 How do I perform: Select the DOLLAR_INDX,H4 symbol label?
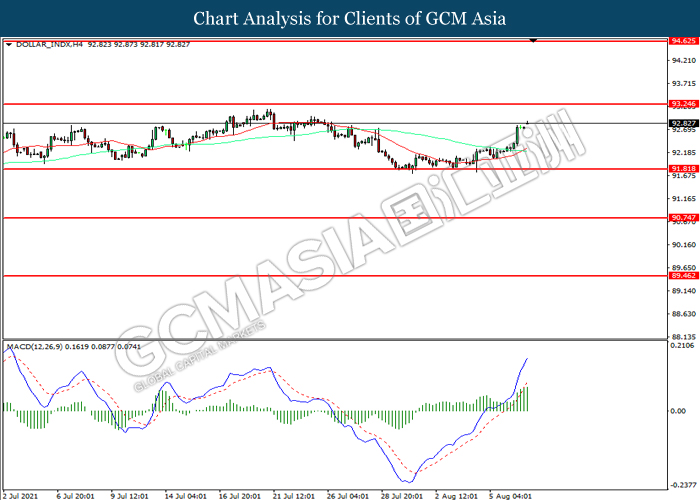[46, 45]
